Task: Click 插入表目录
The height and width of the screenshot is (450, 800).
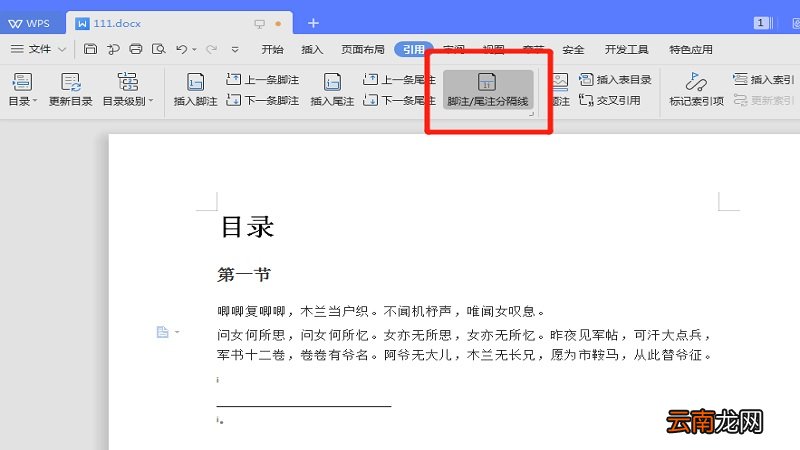Action: (x=615, y=80)
